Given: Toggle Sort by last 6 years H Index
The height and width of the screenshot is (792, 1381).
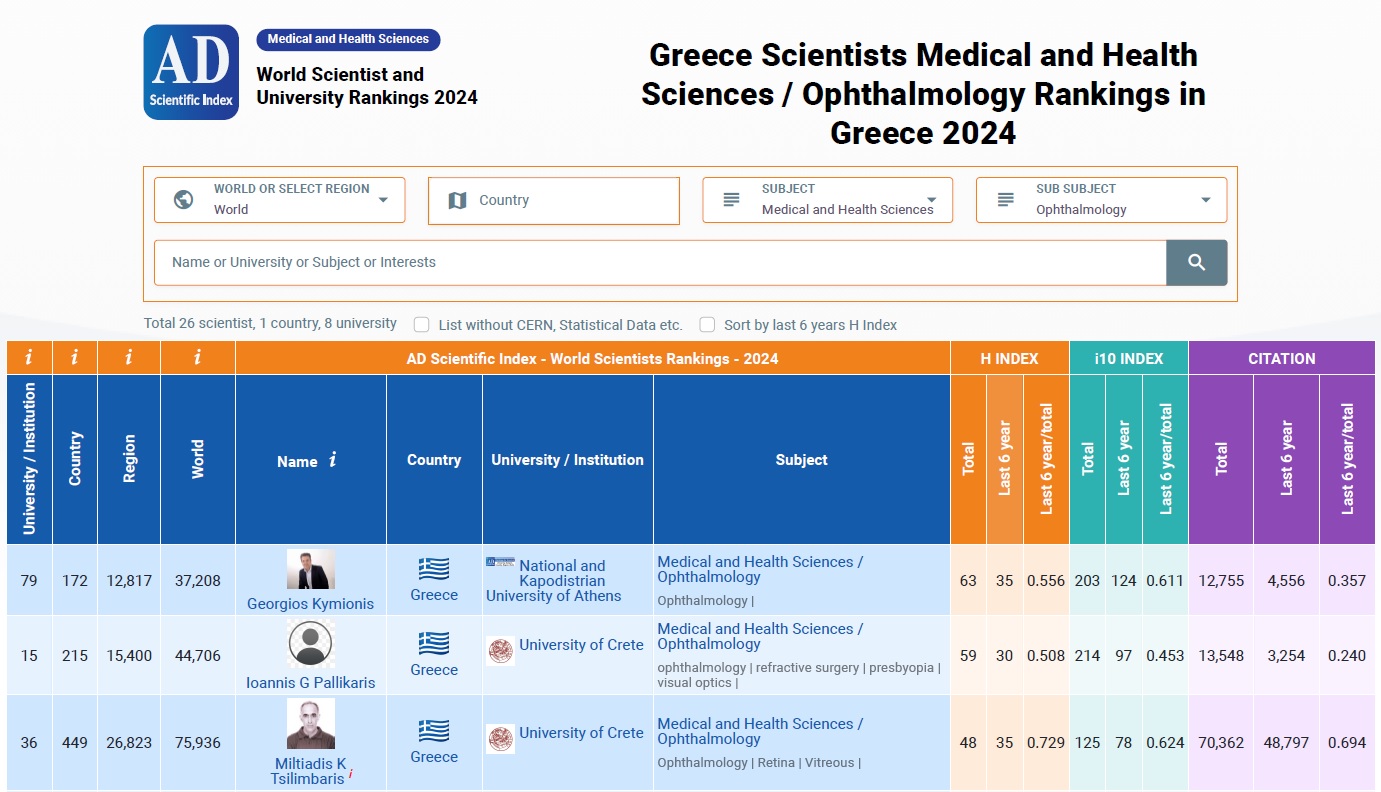Looking at the screenshot, I should tap(707, 325).
